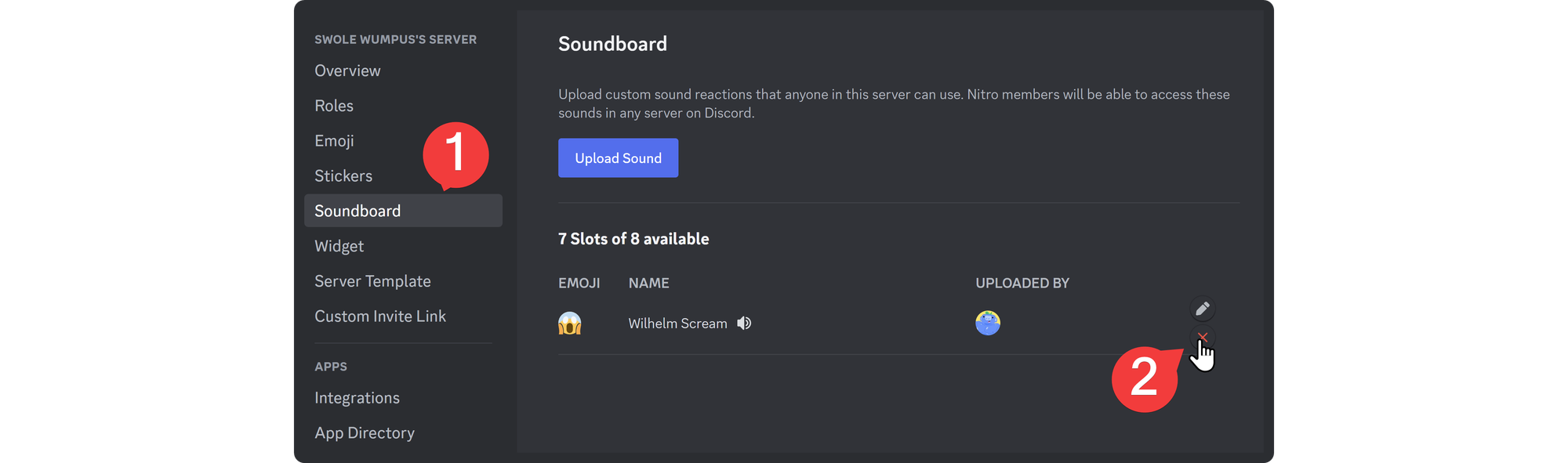Click the 7 Slots of 8 available indicator
This screenshot has width=1568, height=463.
[633, 238]
